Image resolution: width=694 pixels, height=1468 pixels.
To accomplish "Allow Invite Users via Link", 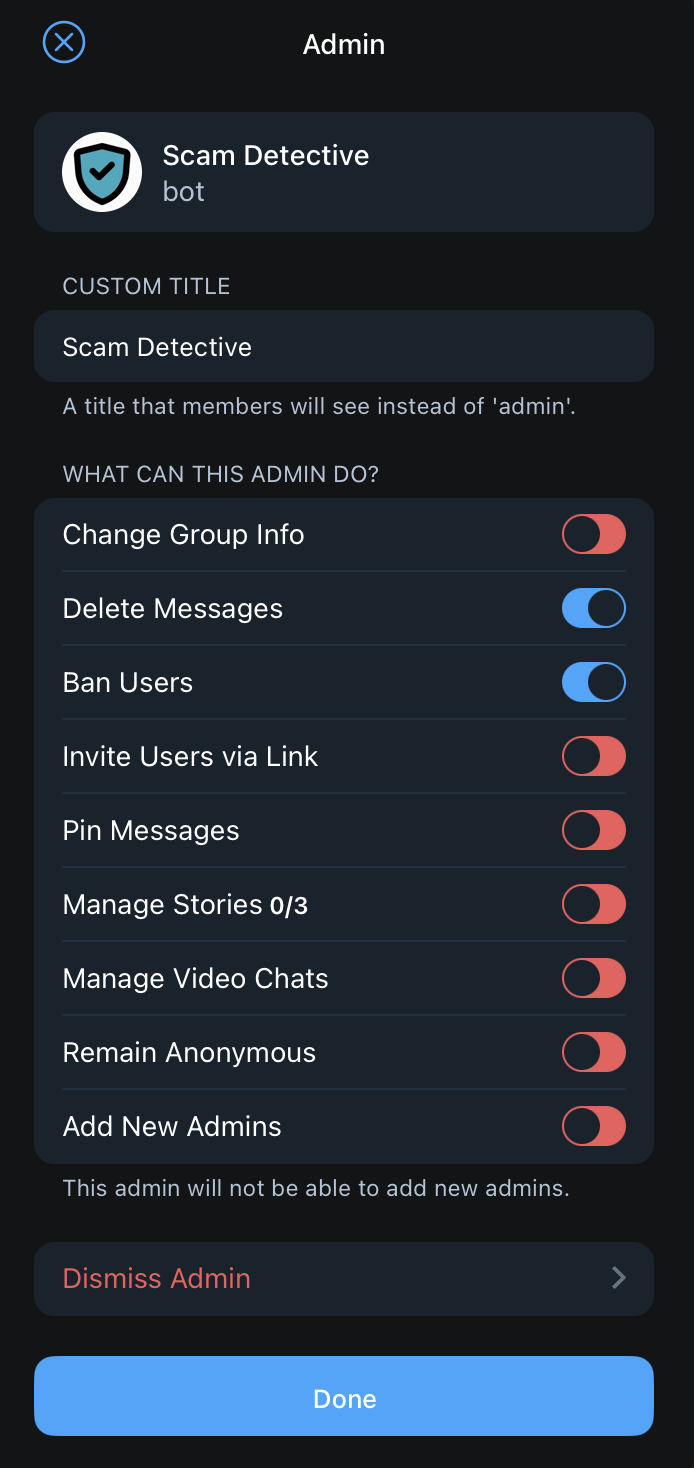I will [593, 756].
